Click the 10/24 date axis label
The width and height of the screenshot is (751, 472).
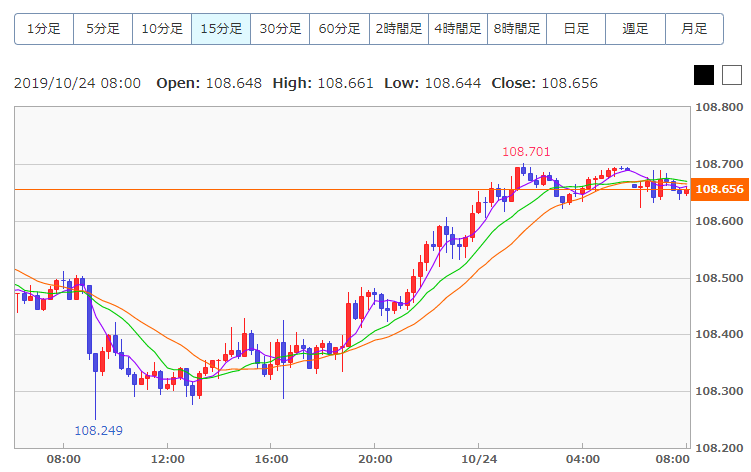479,460
